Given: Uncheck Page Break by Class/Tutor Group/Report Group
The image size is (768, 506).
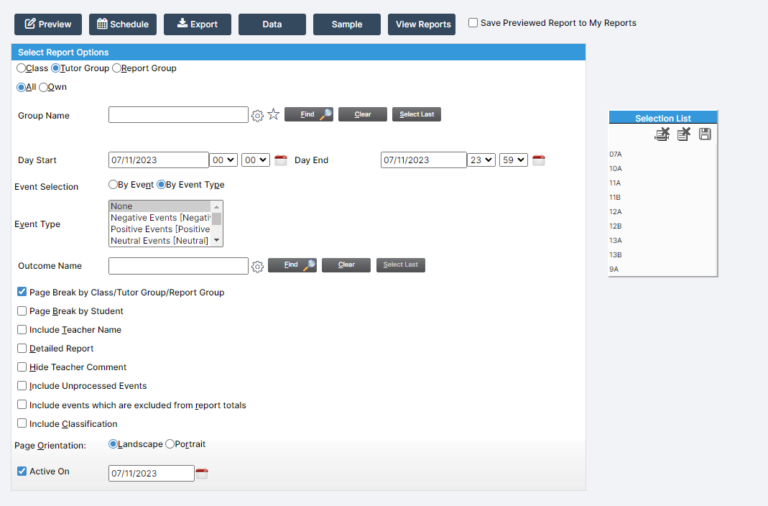Looking at the screenshot, I should point(22,292).
